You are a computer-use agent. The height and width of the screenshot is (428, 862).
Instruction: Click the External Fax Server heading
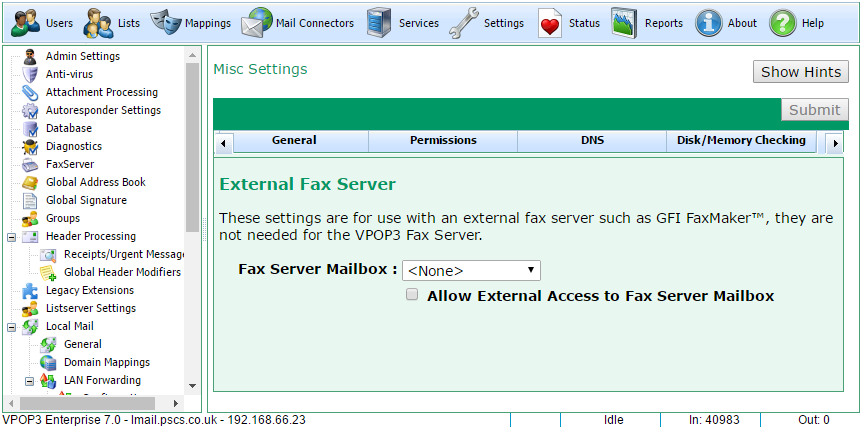coord(307,184)
